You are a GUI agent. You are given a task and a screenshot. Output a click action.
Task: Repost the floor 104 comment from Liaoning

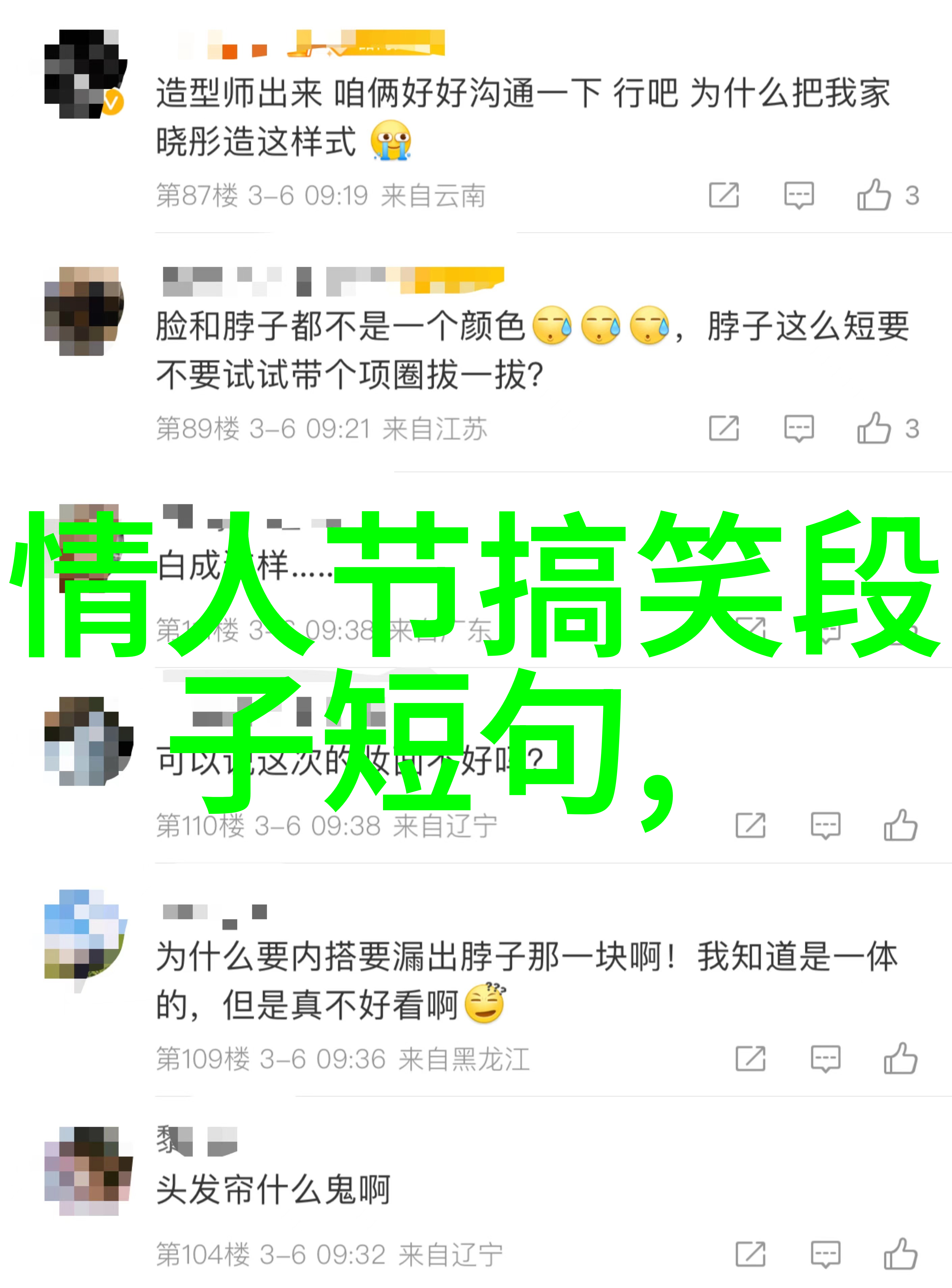point(750,1254)
